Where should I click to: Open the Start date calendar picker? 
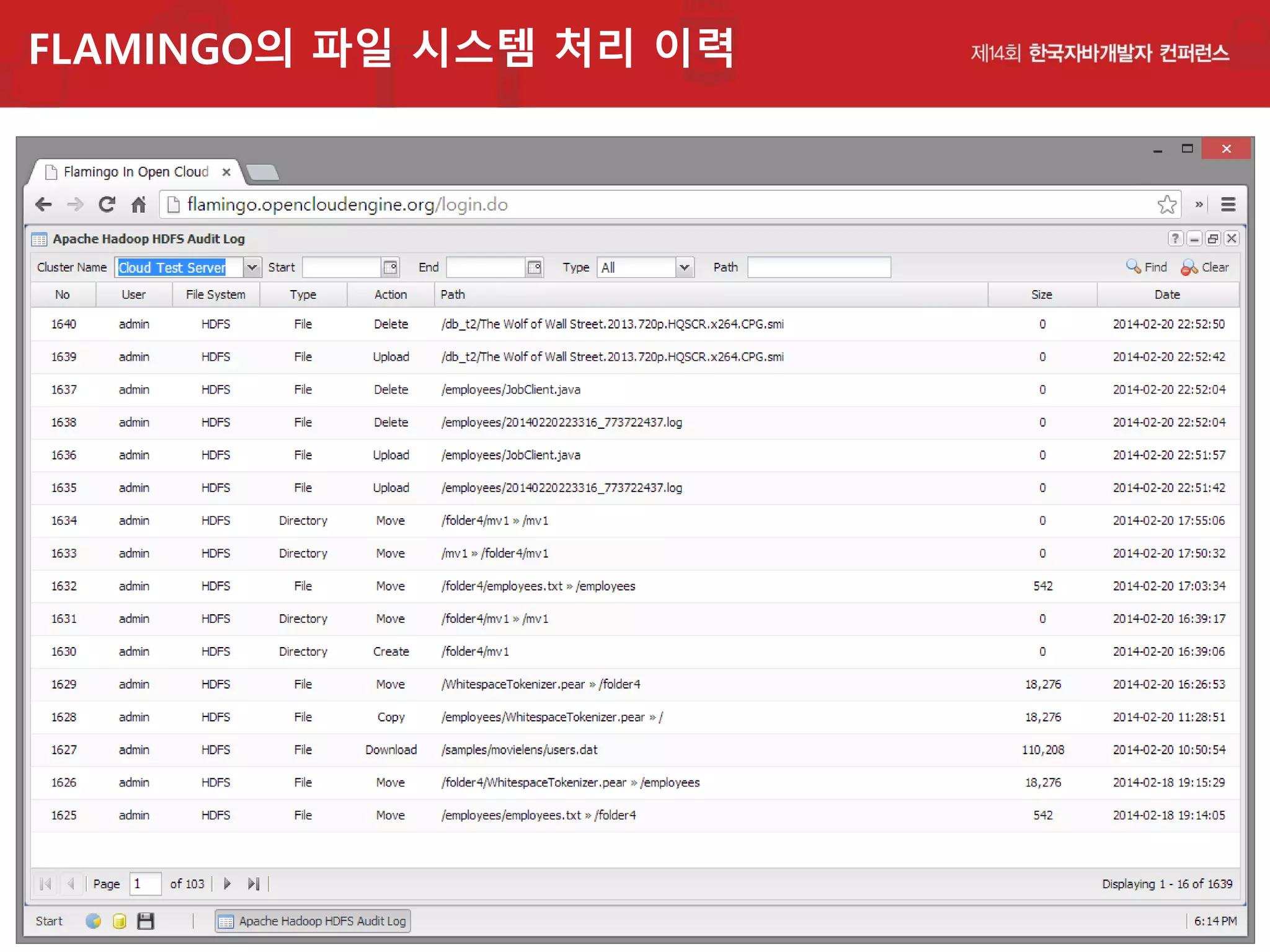click(390, 268)
